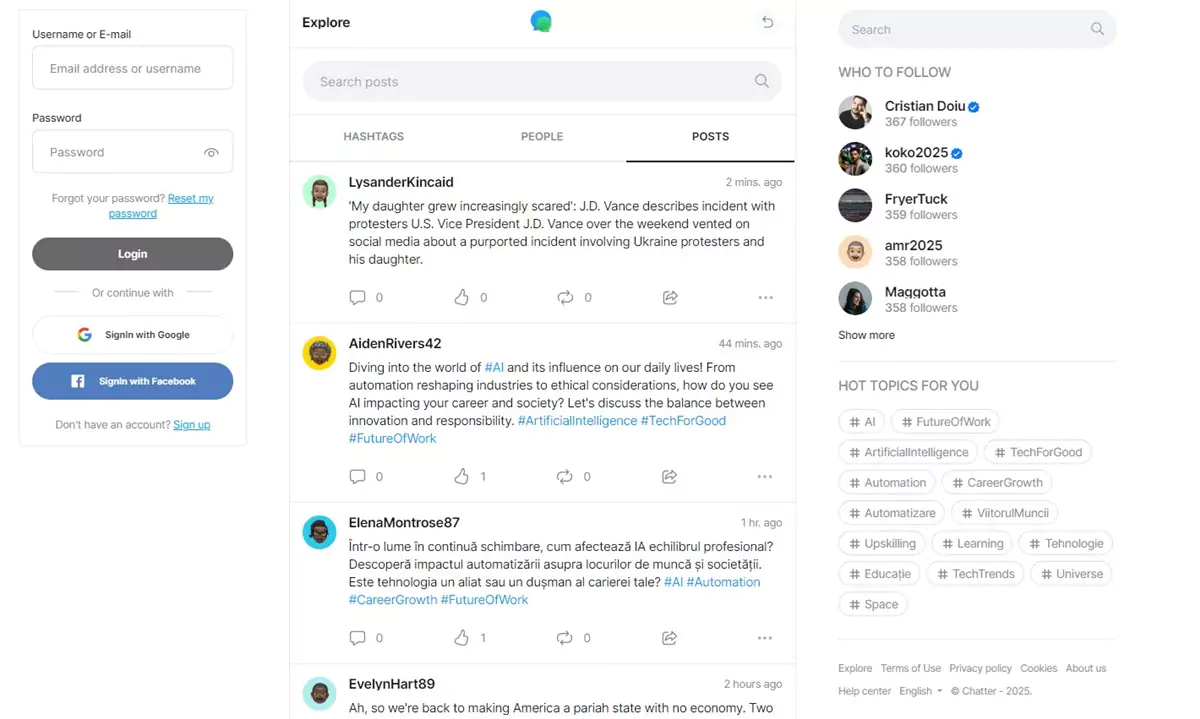
Task: Open Cristian Doiu's profile avatar
Action: point(855,113)
